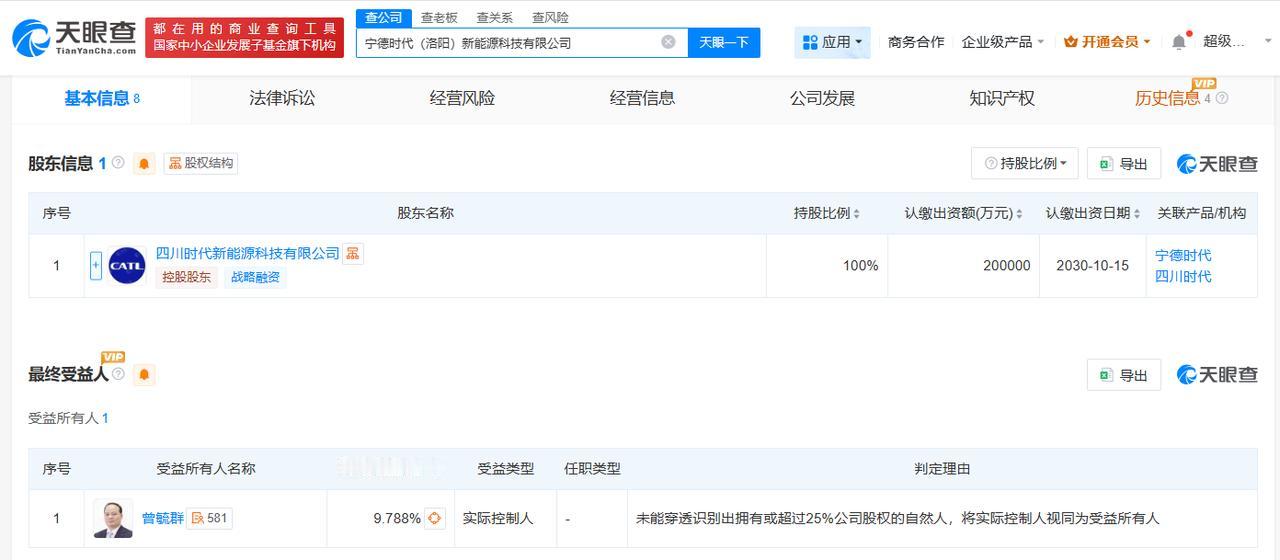
Task: Switch to the 法律诉讼 tab
Action: click(282, 98)
